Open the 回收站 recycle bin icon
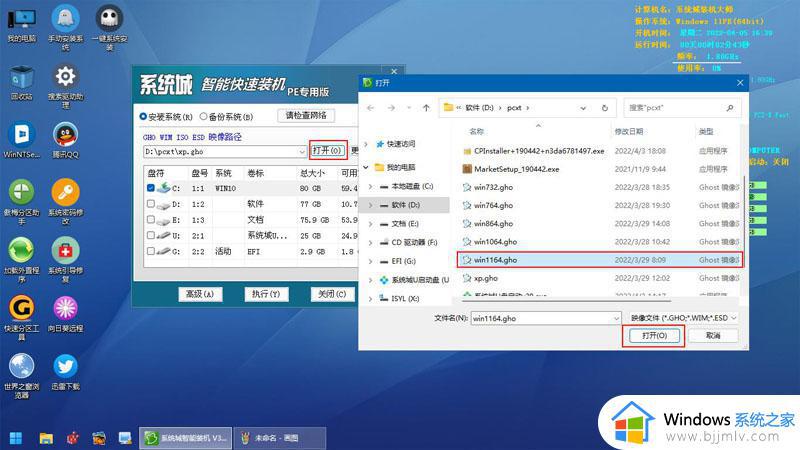Screen dimensions: 800x450 [x=21, y=83]
